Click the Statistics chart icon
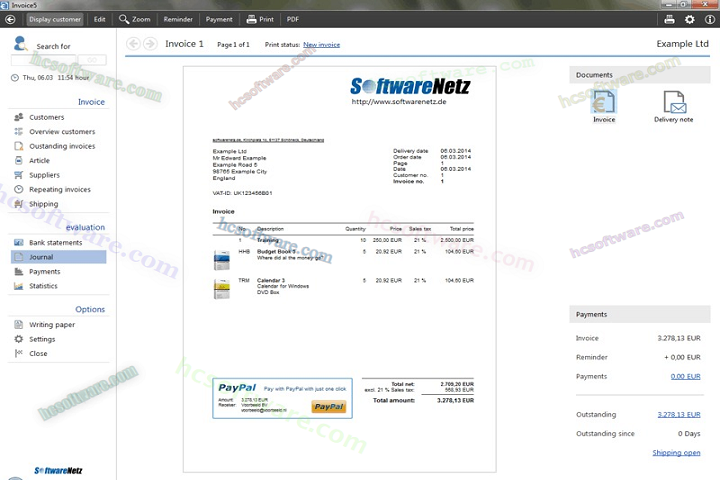 (x=18, y=286)
